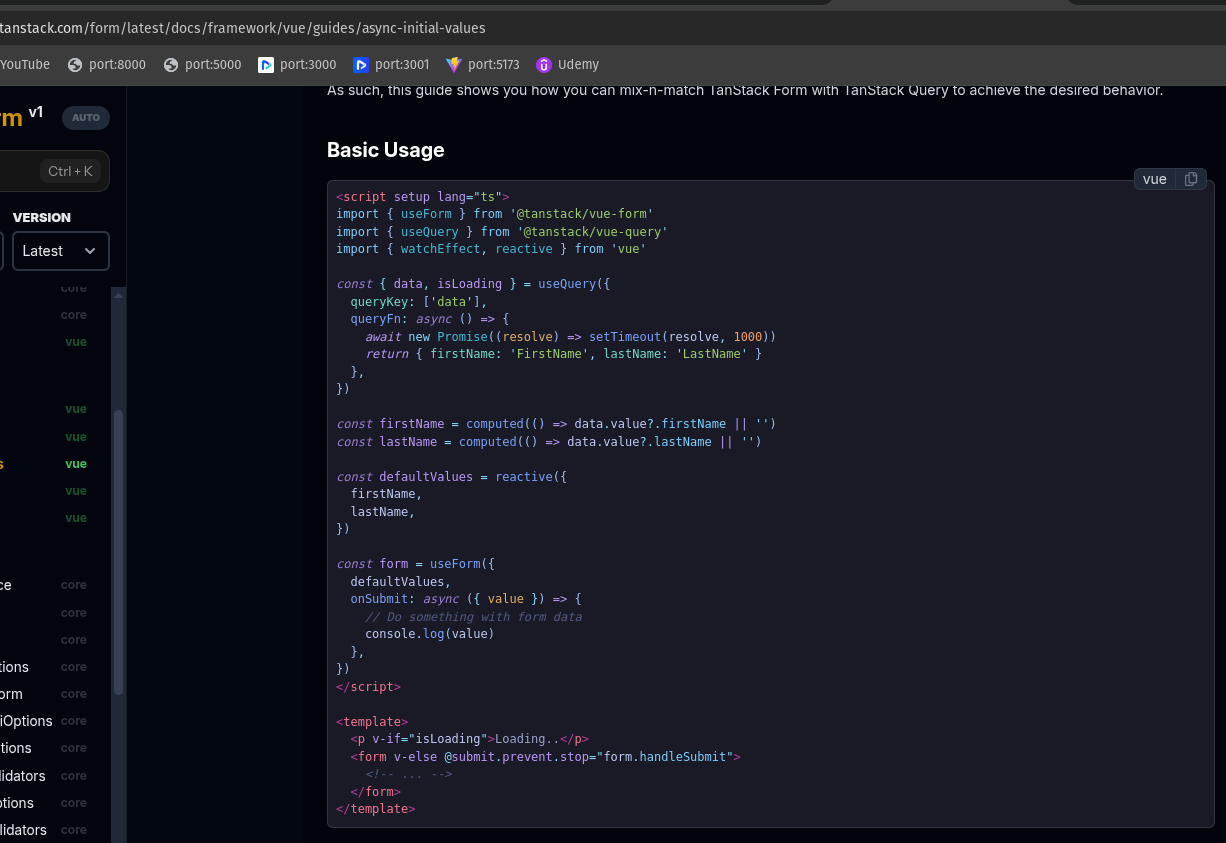Open the YouTube bookmark

[25, 65]
